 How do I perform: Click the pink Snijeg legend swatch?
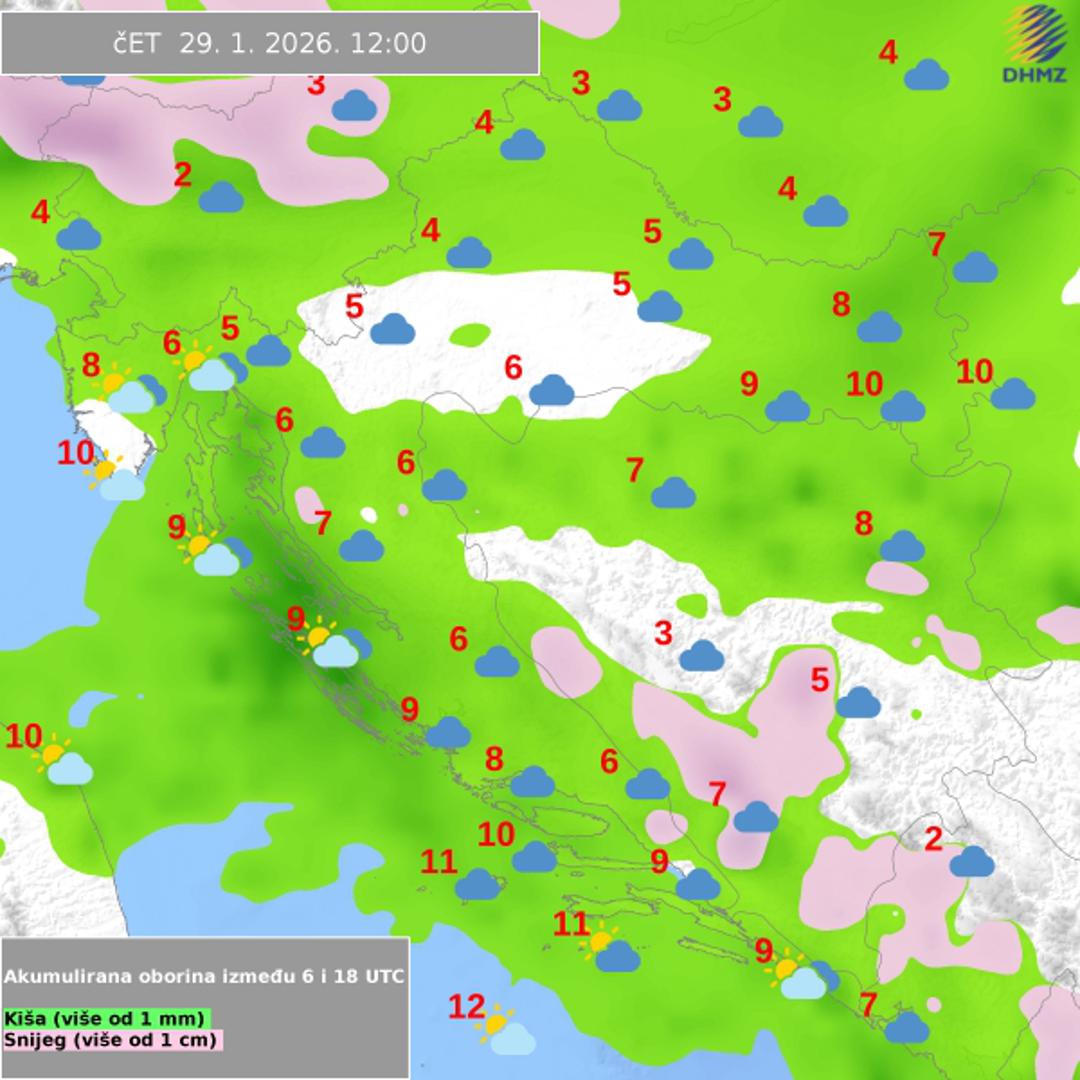[x=112, y=1040]
